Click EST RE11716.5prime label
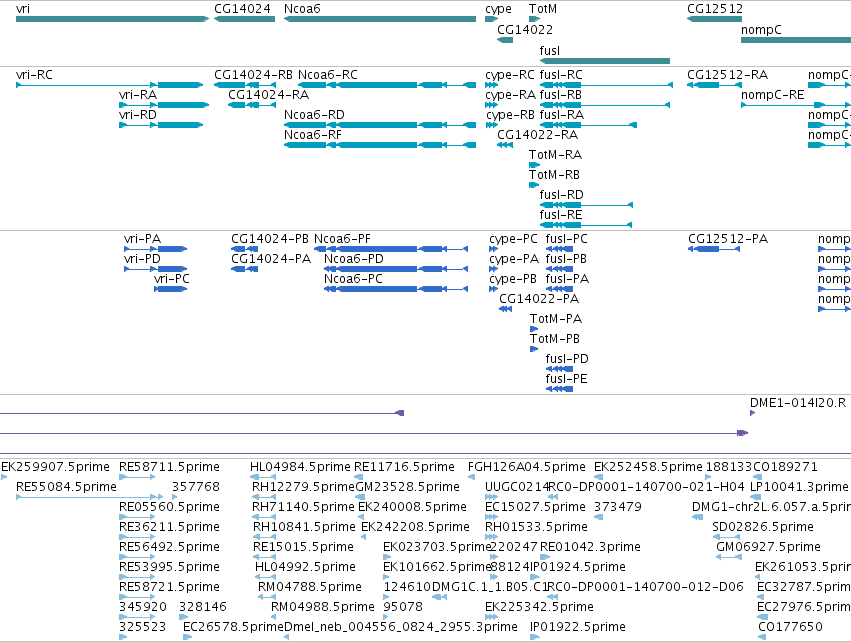Screen dimensions: 851x642 [404, 467]
